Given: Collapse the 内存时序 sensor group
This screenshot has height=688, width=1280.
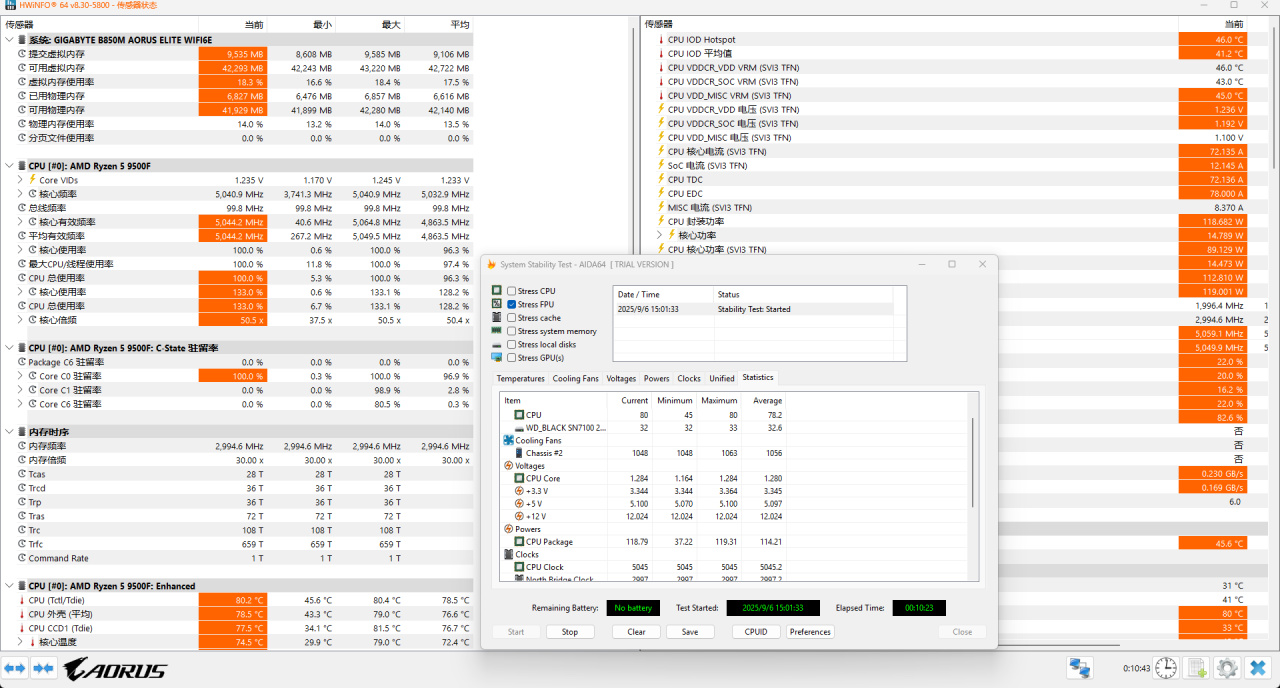Looking at the screenshot, I should pyautogui.click(x=9, y=432).
